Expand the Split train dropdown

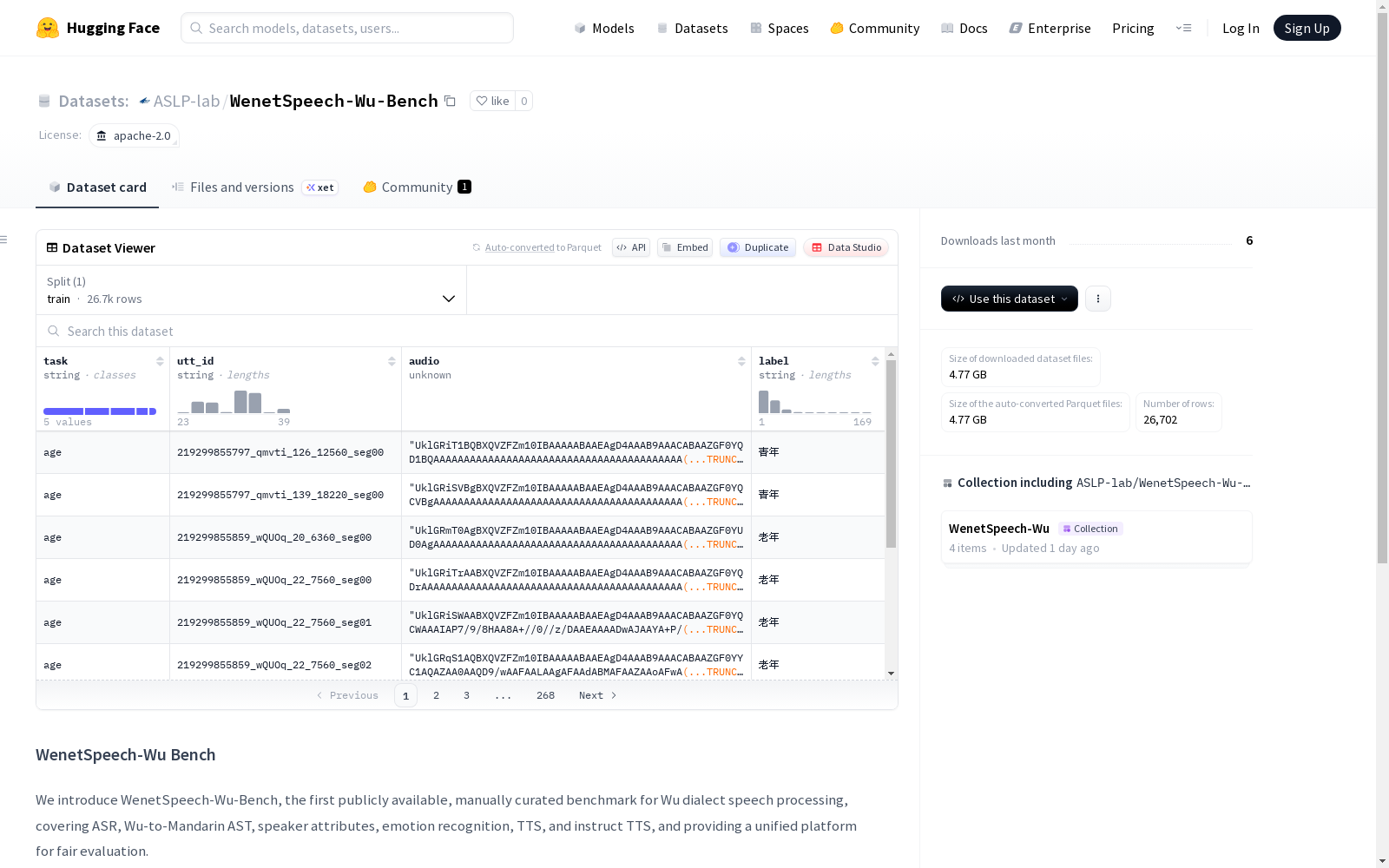(x=252, y=290)
